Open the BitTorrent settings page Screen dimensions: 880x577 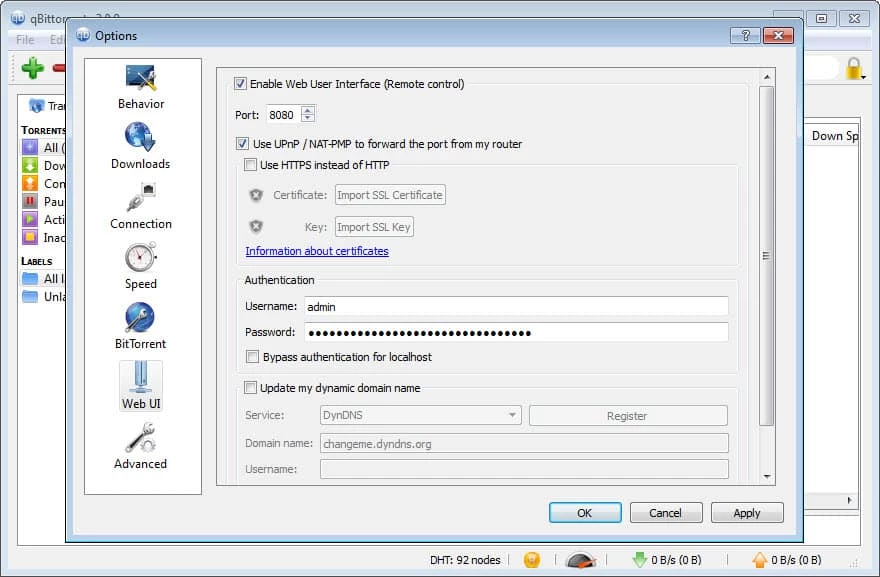(140, 326)
